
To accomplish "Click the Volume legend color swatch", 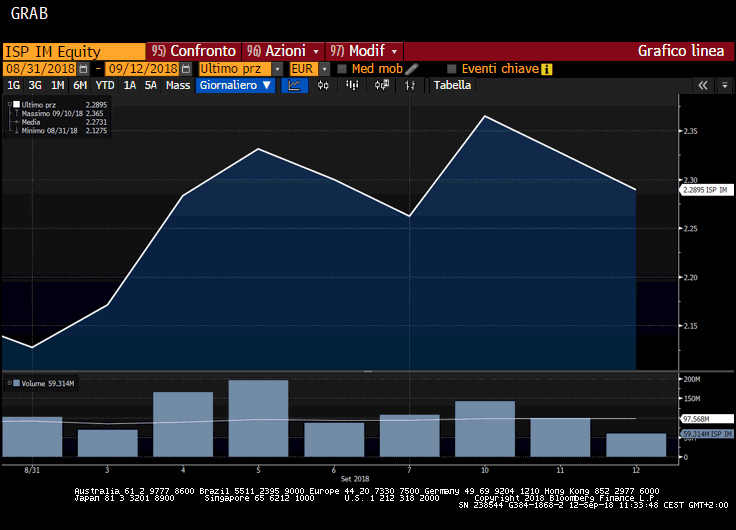I will coord(10,383).
